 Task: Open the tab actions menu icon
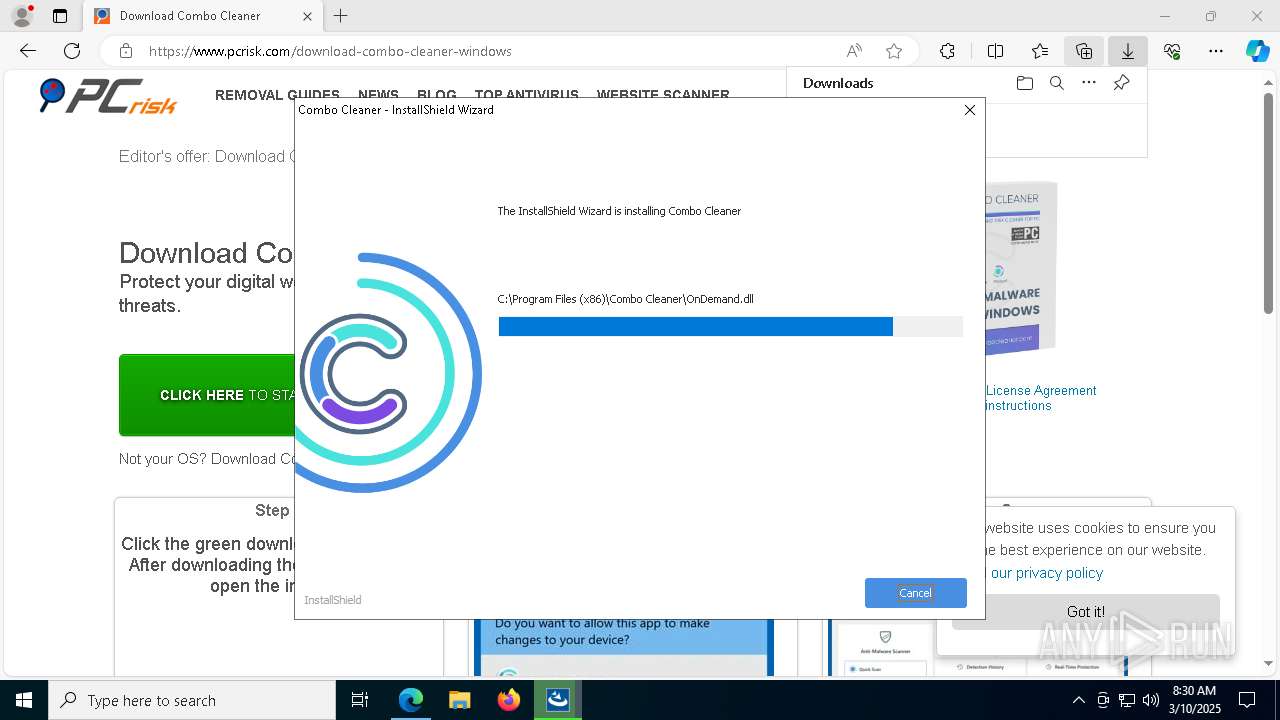point(60,16)
